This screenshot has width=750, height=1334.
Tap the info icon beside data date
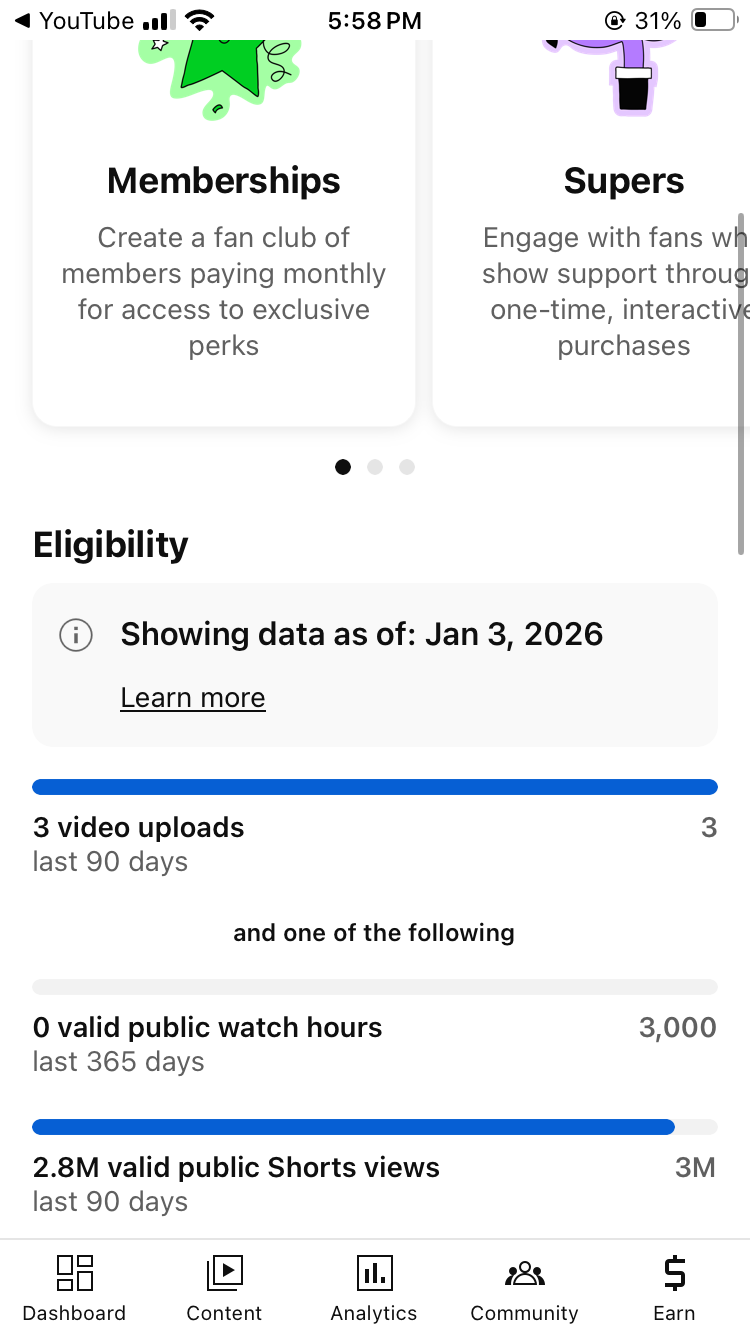click(76, 635)
